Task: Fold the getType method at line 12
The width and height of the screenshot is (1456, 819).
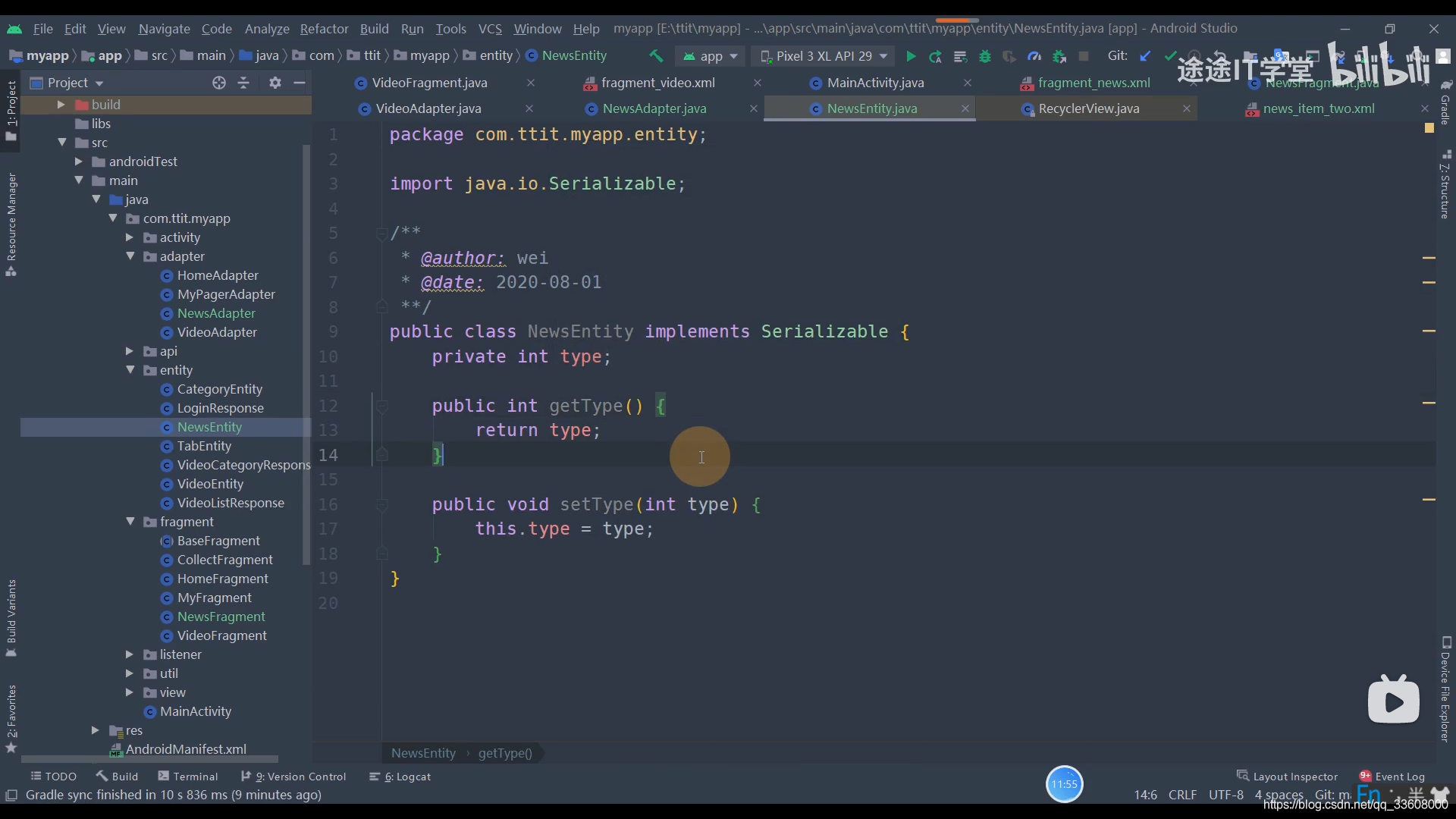Action: 382,406
